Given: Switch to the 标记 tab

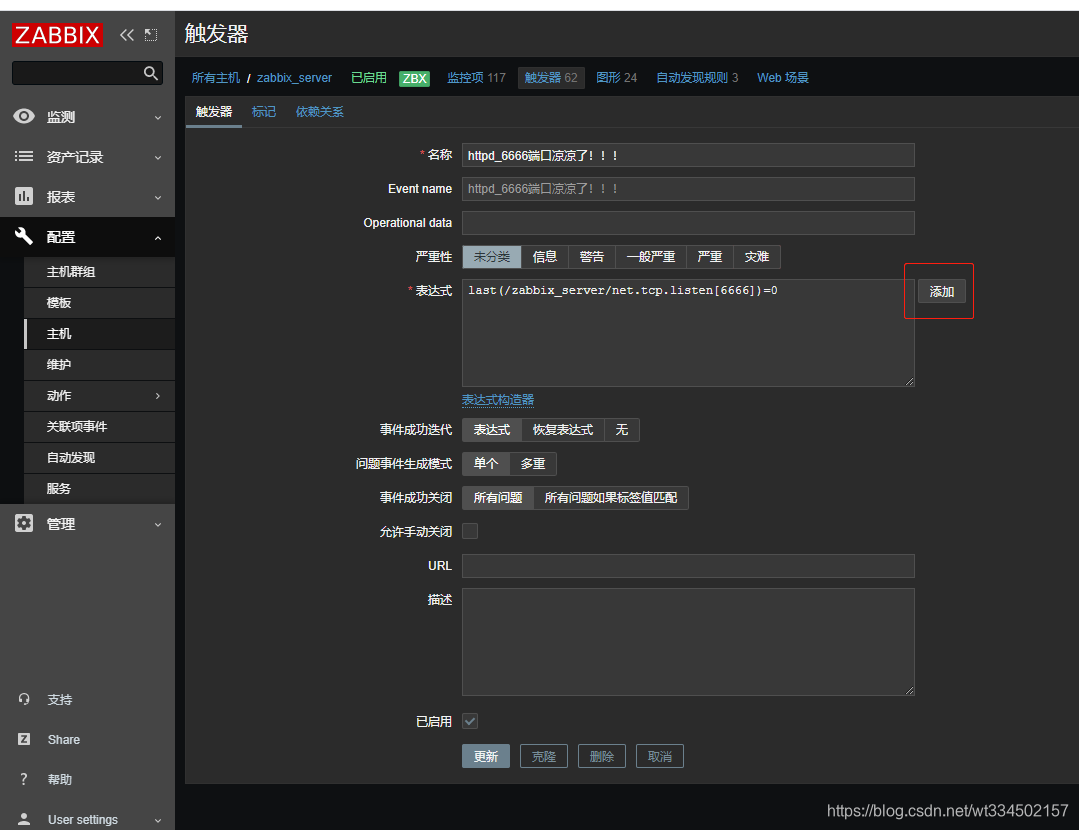Looking at the screenshot, I should point(264,111).
